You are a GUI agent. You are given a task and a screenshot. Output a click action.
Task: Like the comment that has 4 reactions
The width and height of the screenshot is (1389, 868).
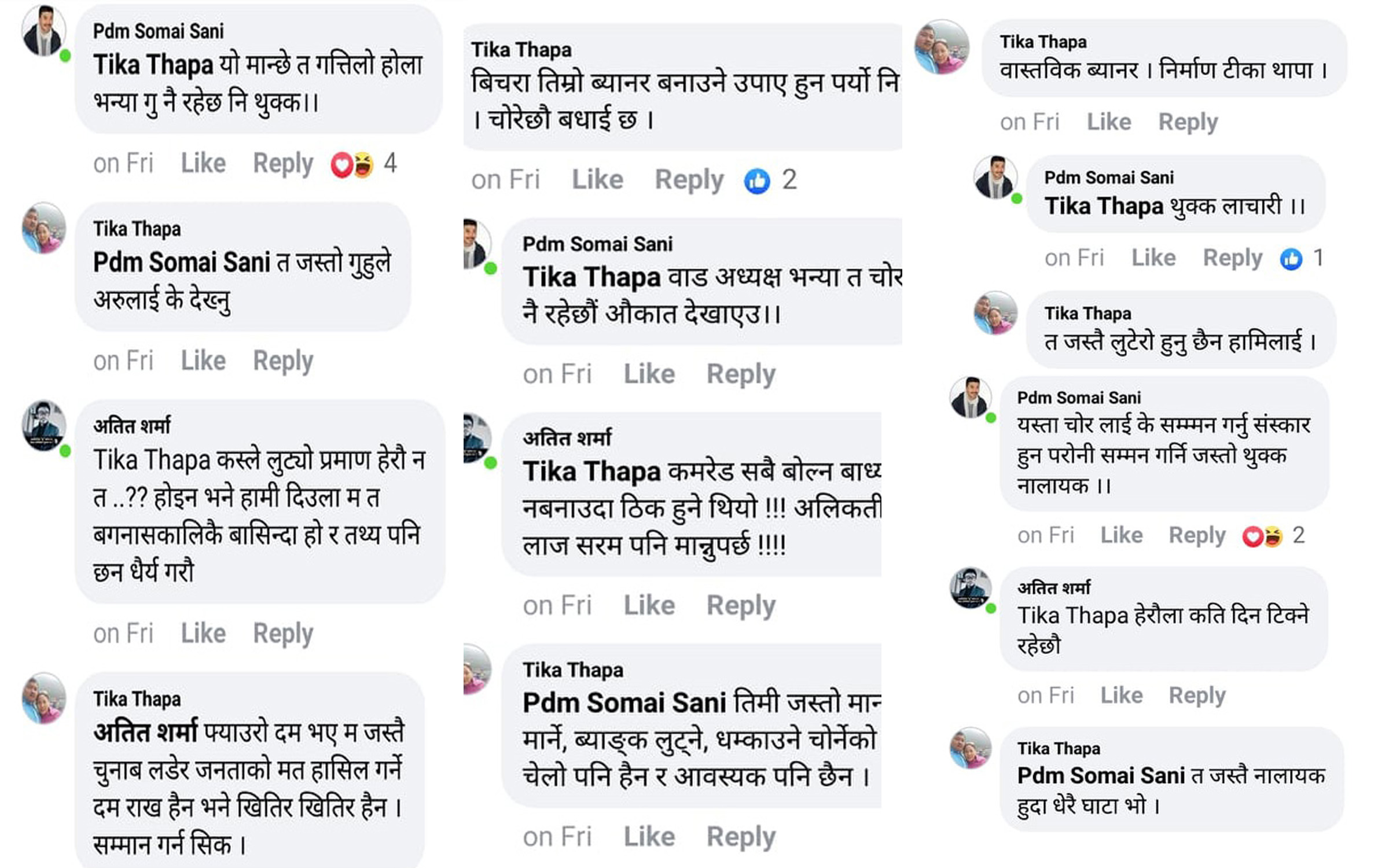[203, 164]
